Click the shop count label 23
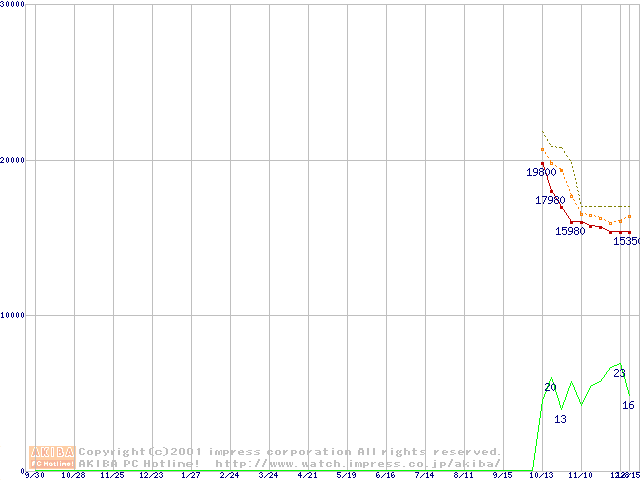Image resolution: width=640 pixels, height=480 pixels. coord(619,373)
